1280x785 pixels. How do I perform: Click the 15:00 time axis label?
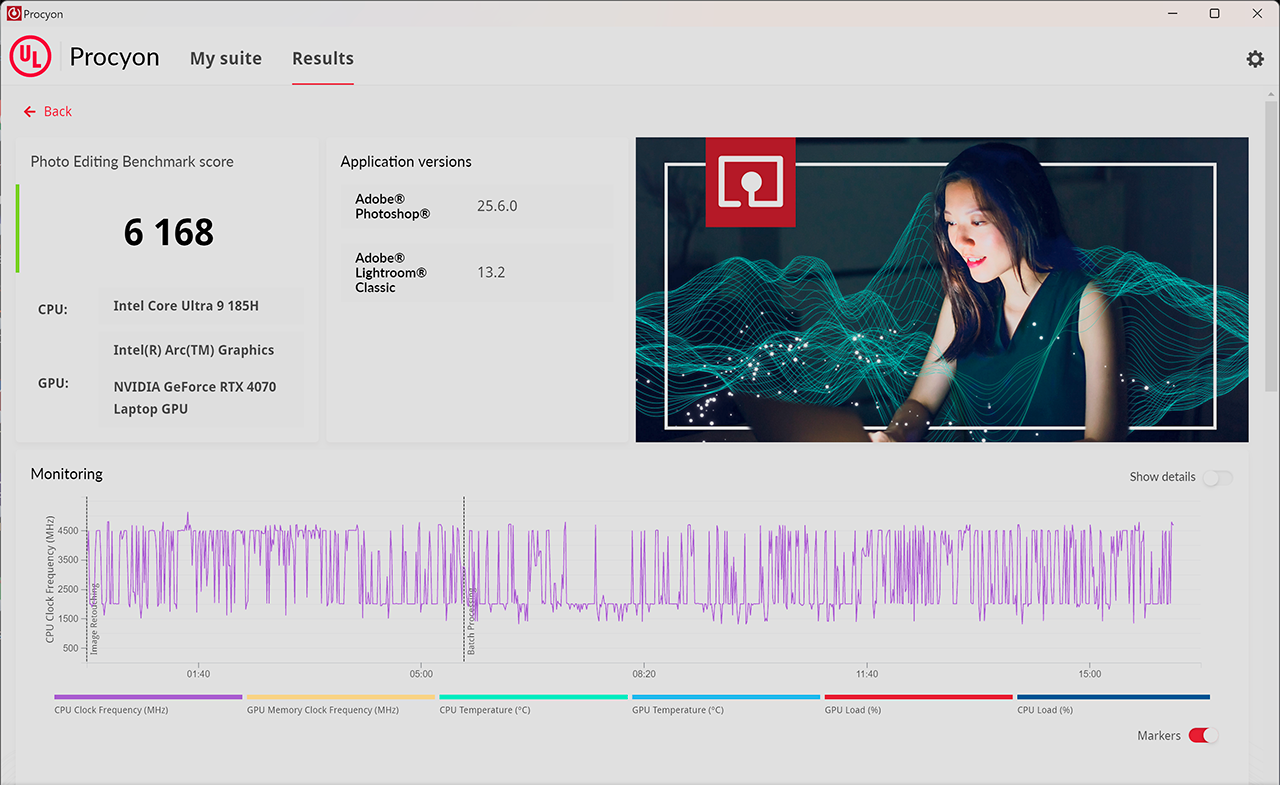click(x=1090, y=674)
